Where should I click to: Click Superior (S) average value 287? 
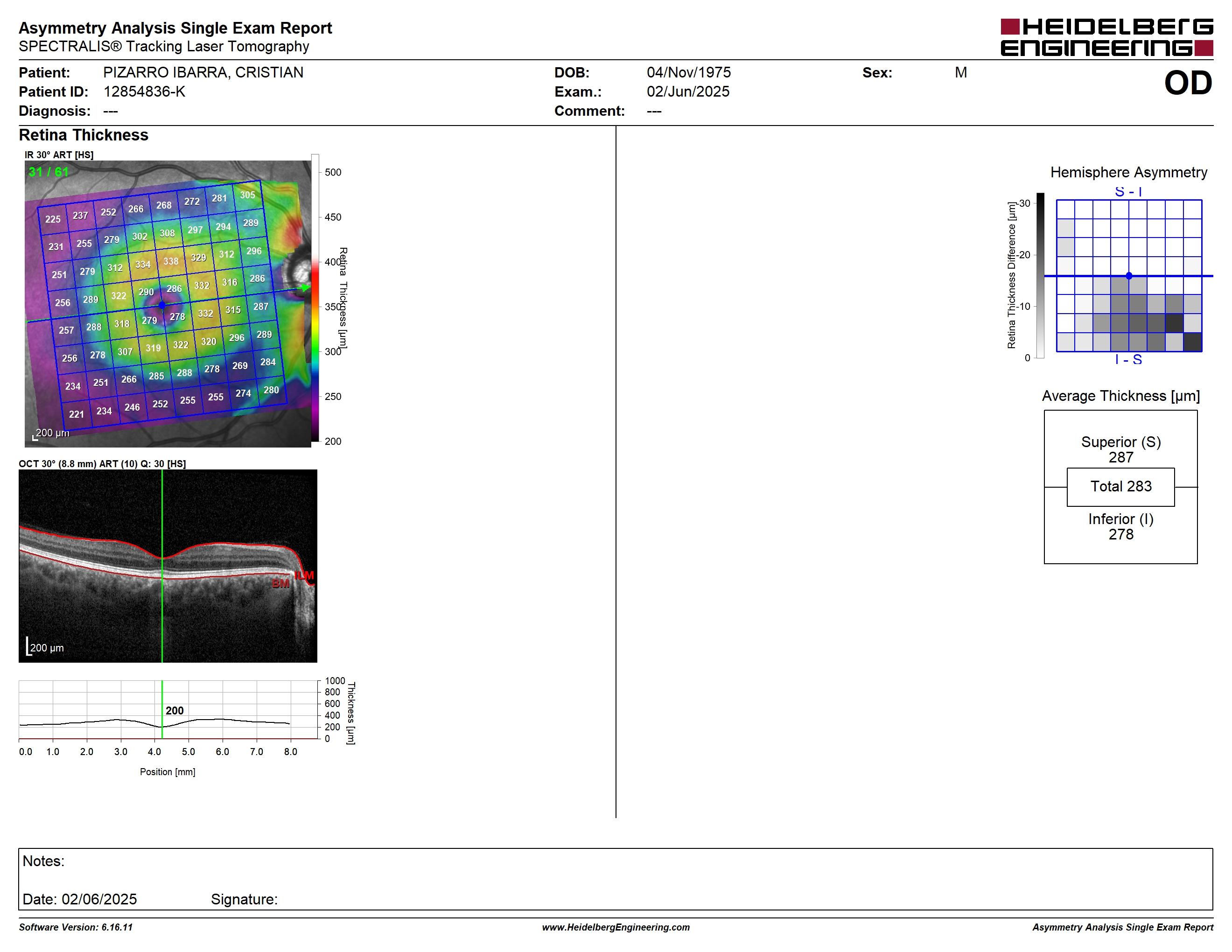pyautogui.click(x=1121, y=457)
